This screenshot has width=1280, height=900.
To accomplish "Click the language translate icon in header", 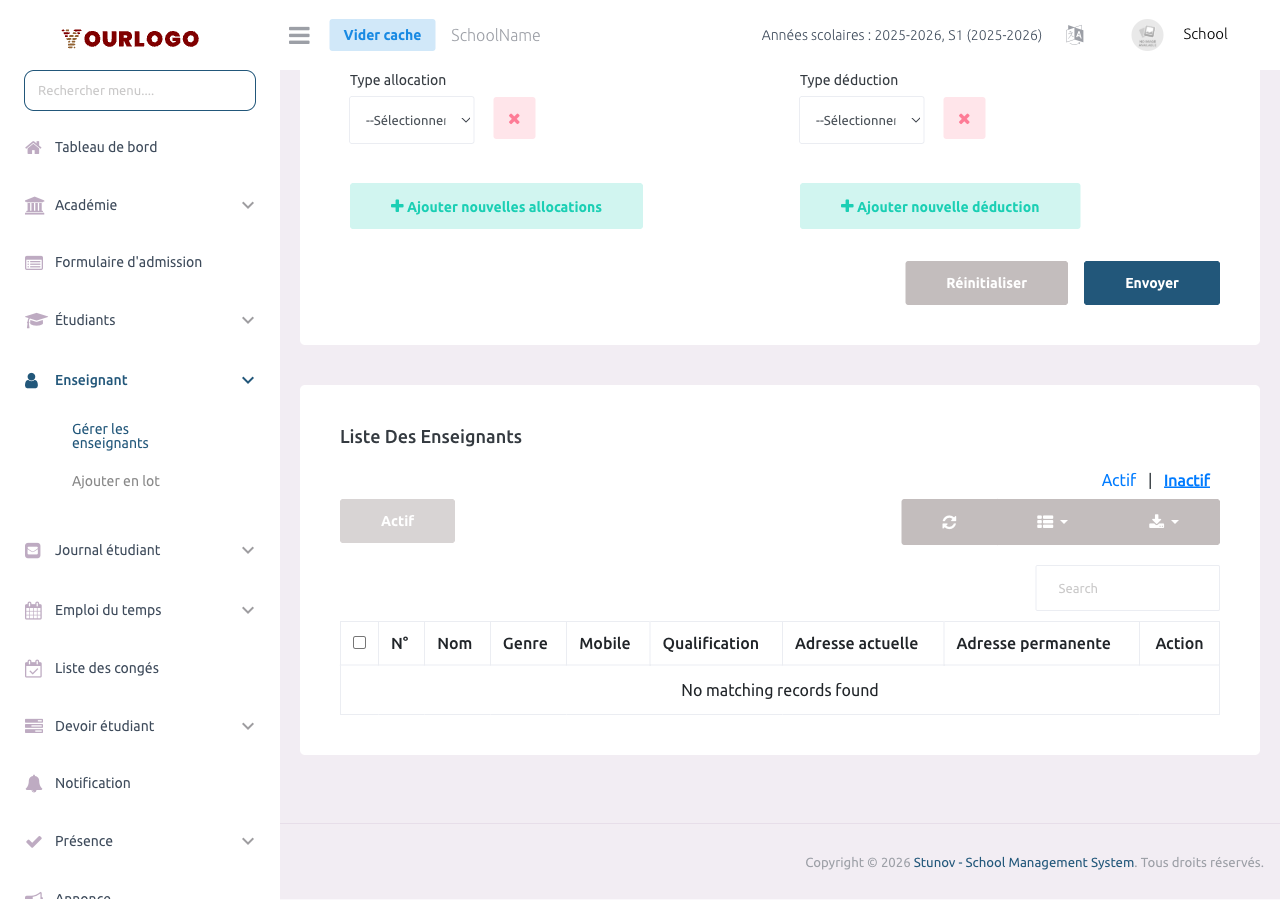I will [x=1075, y=35].
